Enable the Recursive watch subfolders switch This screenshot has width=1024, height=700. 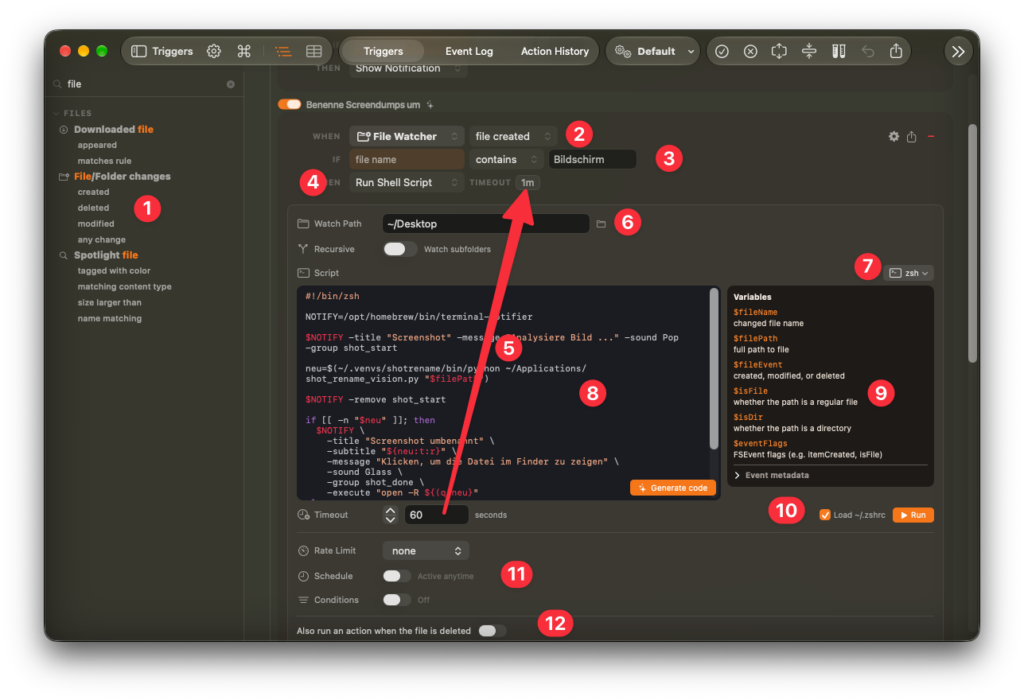(x=400, y=249)
